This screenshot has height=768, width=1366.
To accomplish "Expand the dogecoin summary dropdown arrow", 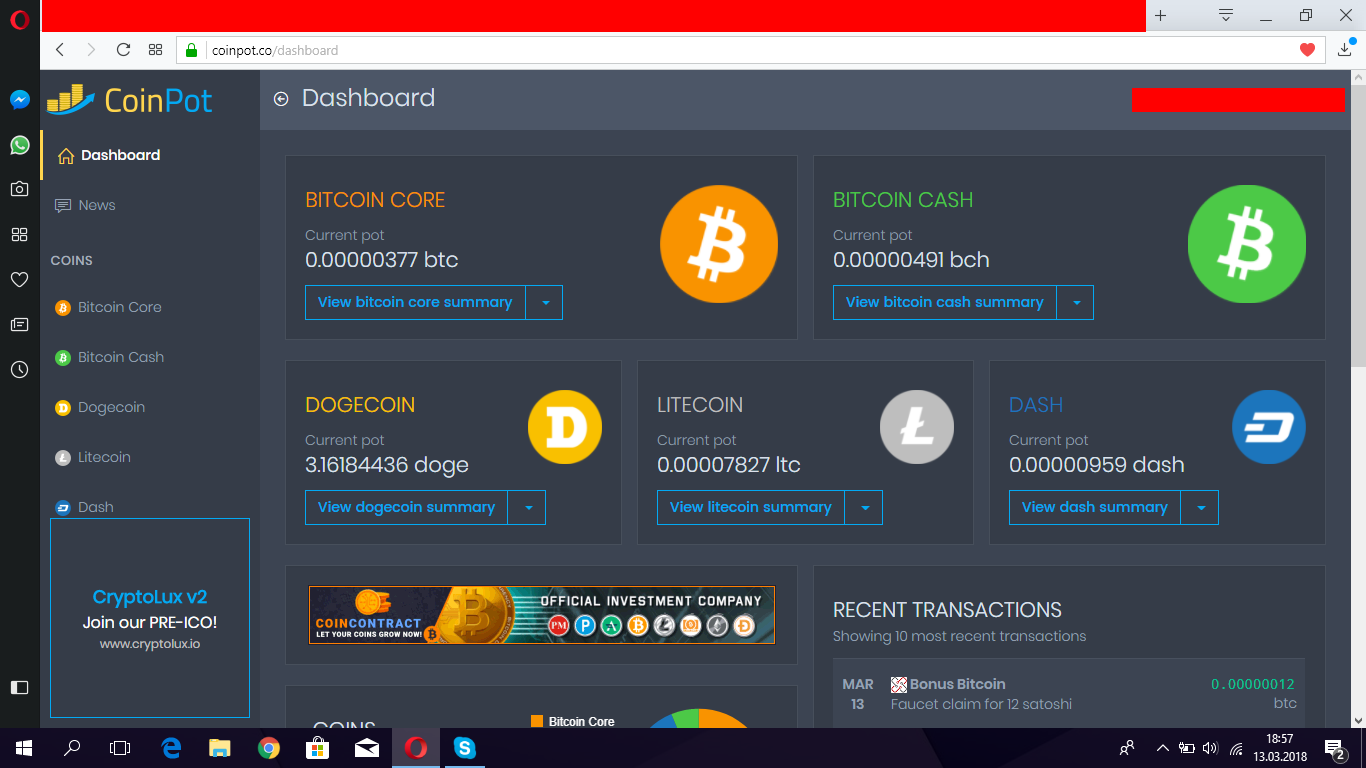I will click(527, 508).
